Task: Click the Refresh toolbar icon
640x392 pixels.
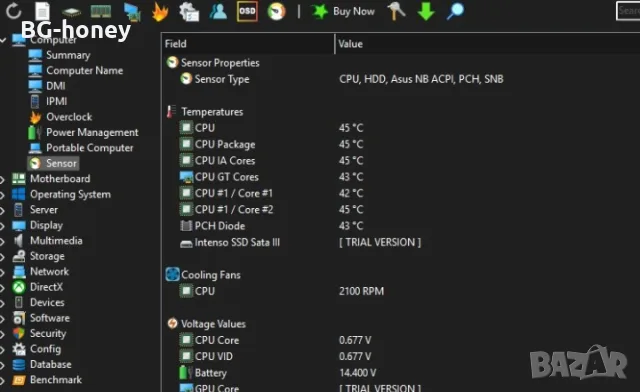Action: click(x=13, y=11)
